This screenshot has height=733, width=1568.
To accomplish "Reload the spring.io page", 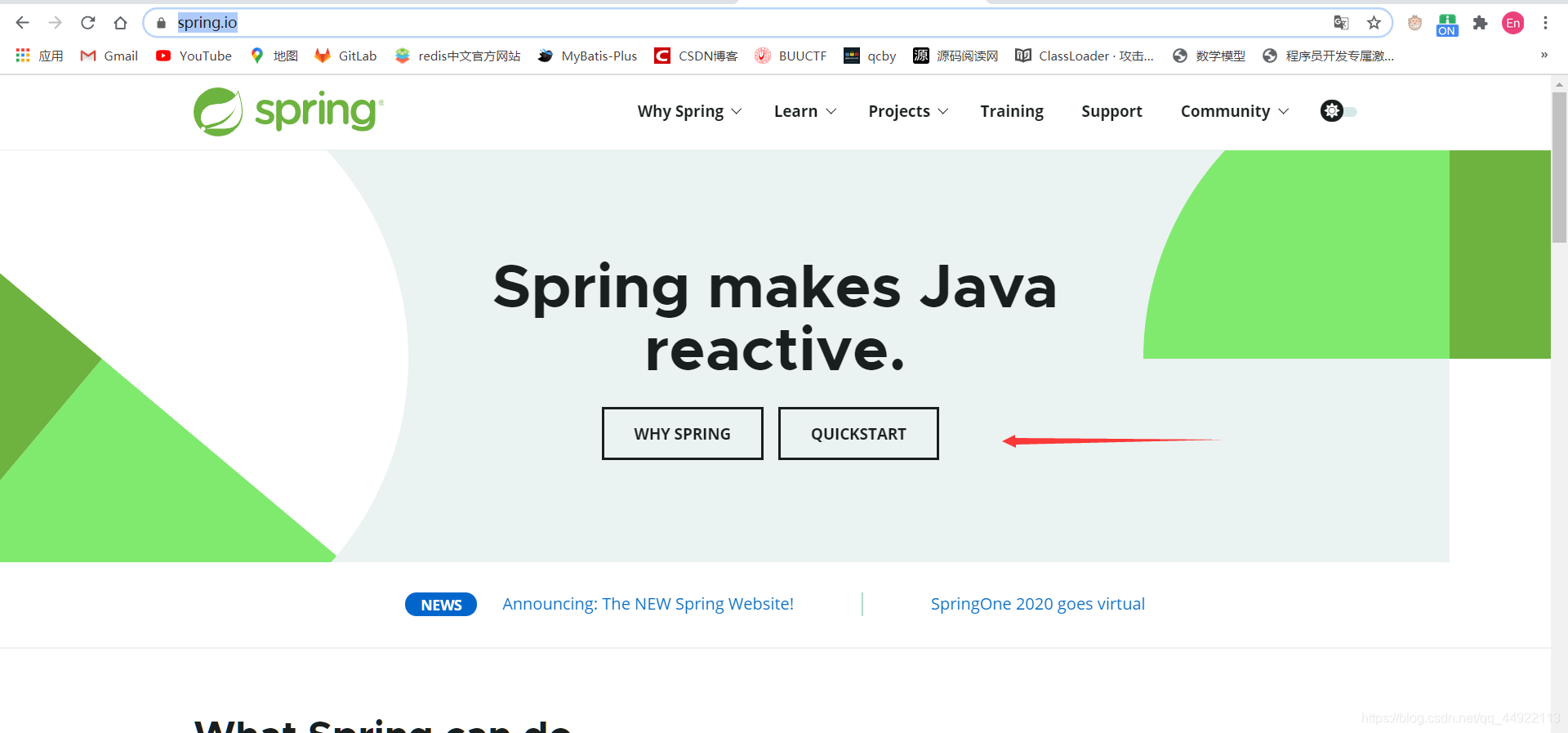I will pyautogui.click(x=87, y=23).
